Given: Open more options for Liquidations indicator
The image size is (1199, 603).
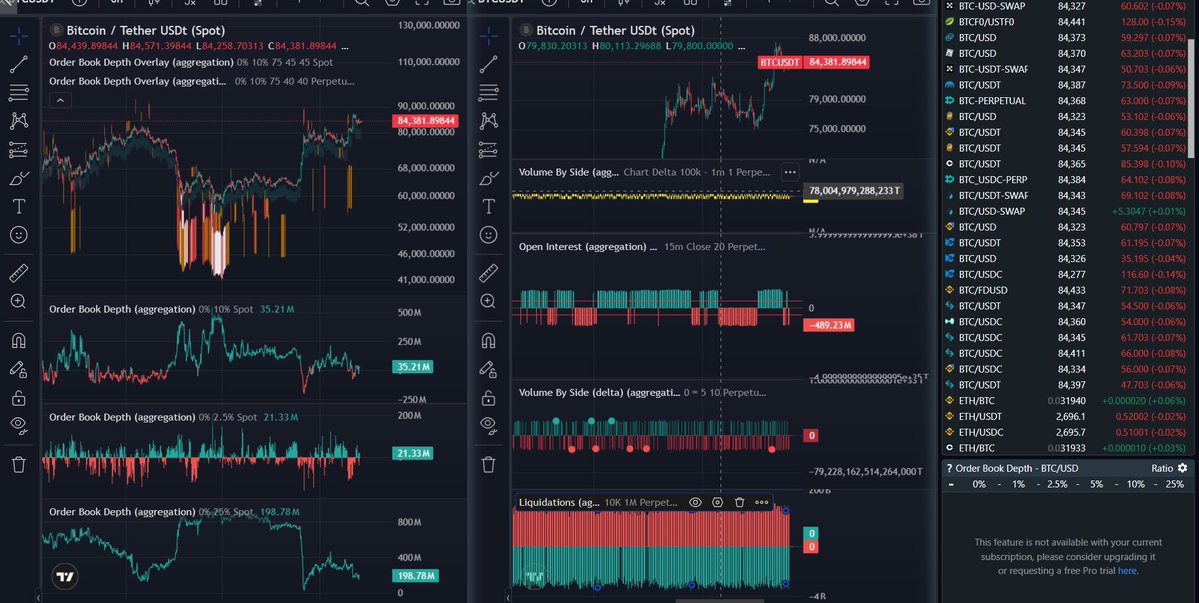Looking at the screenshot, I should pyautogui.click(x=762, y=502).
